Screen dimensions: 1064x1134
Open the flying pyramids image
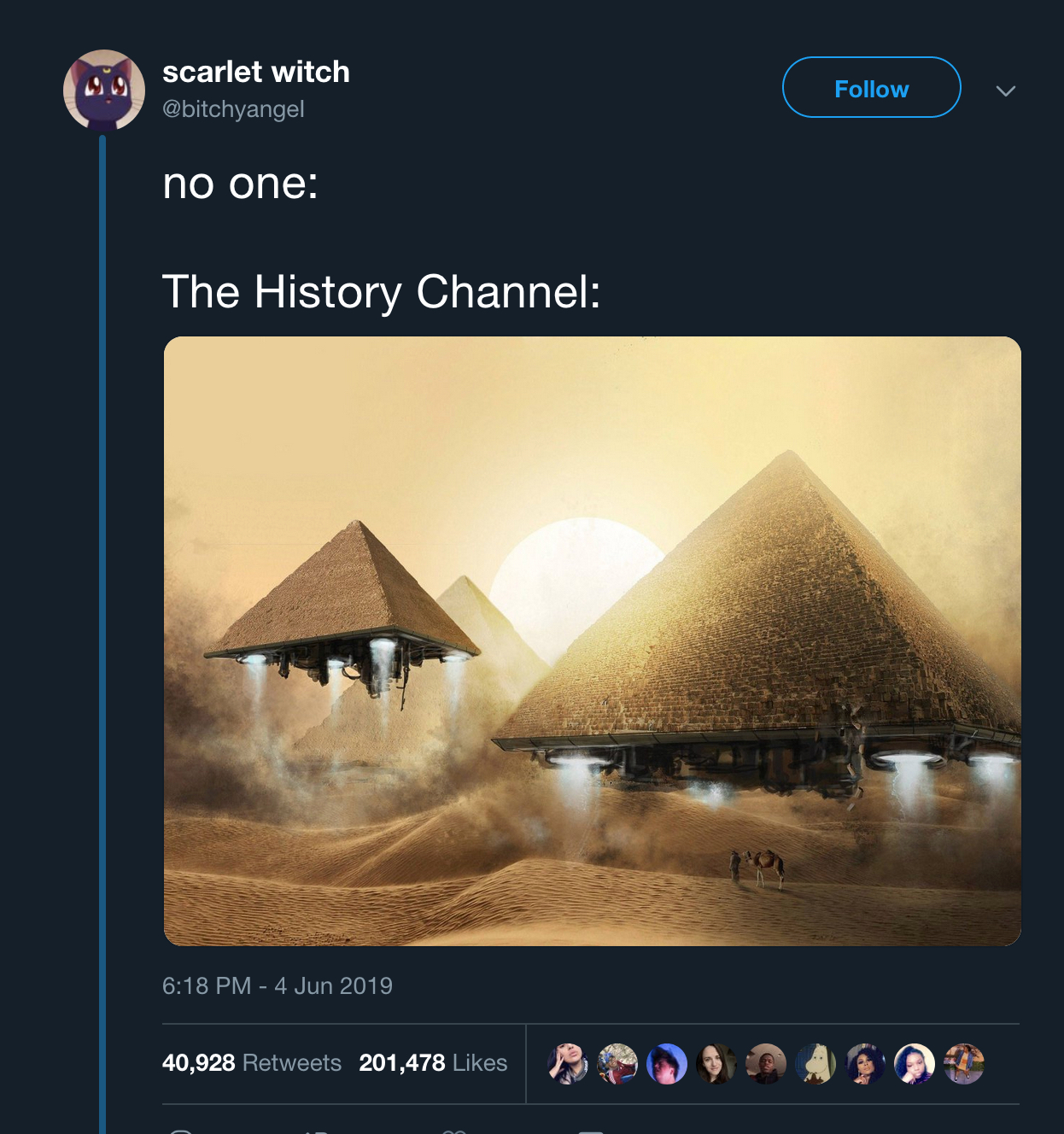pyautogui.click(x=592, y=640)
